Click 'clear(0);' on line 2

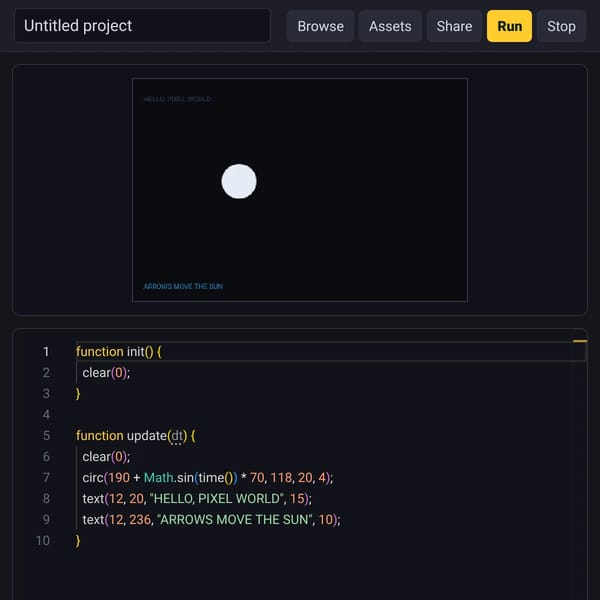click(106, 373)
